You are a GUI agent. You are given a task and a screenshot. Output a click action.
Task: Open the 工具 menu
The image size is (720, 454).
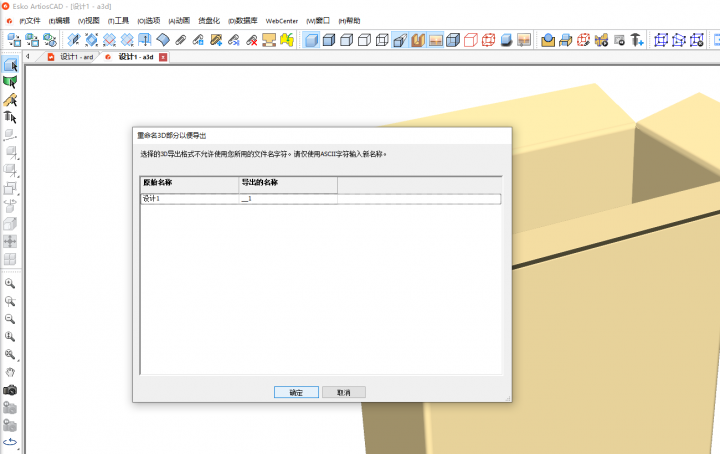[118, 20]
